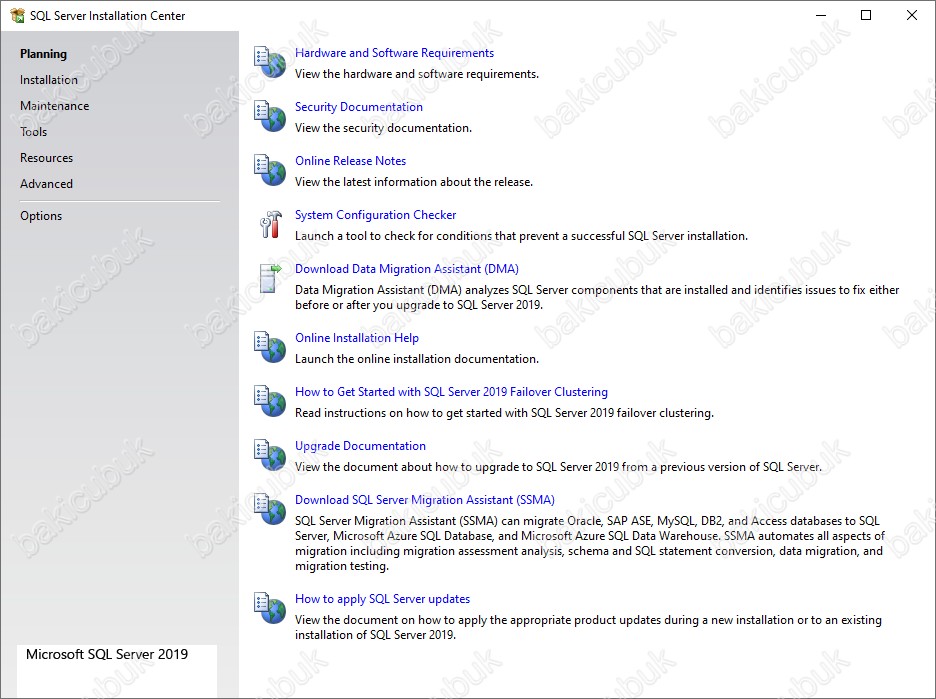The height and width of the screenshot is (699, 936).
Task: Click 'View the security documentation.' text
Action: (383, 128)
